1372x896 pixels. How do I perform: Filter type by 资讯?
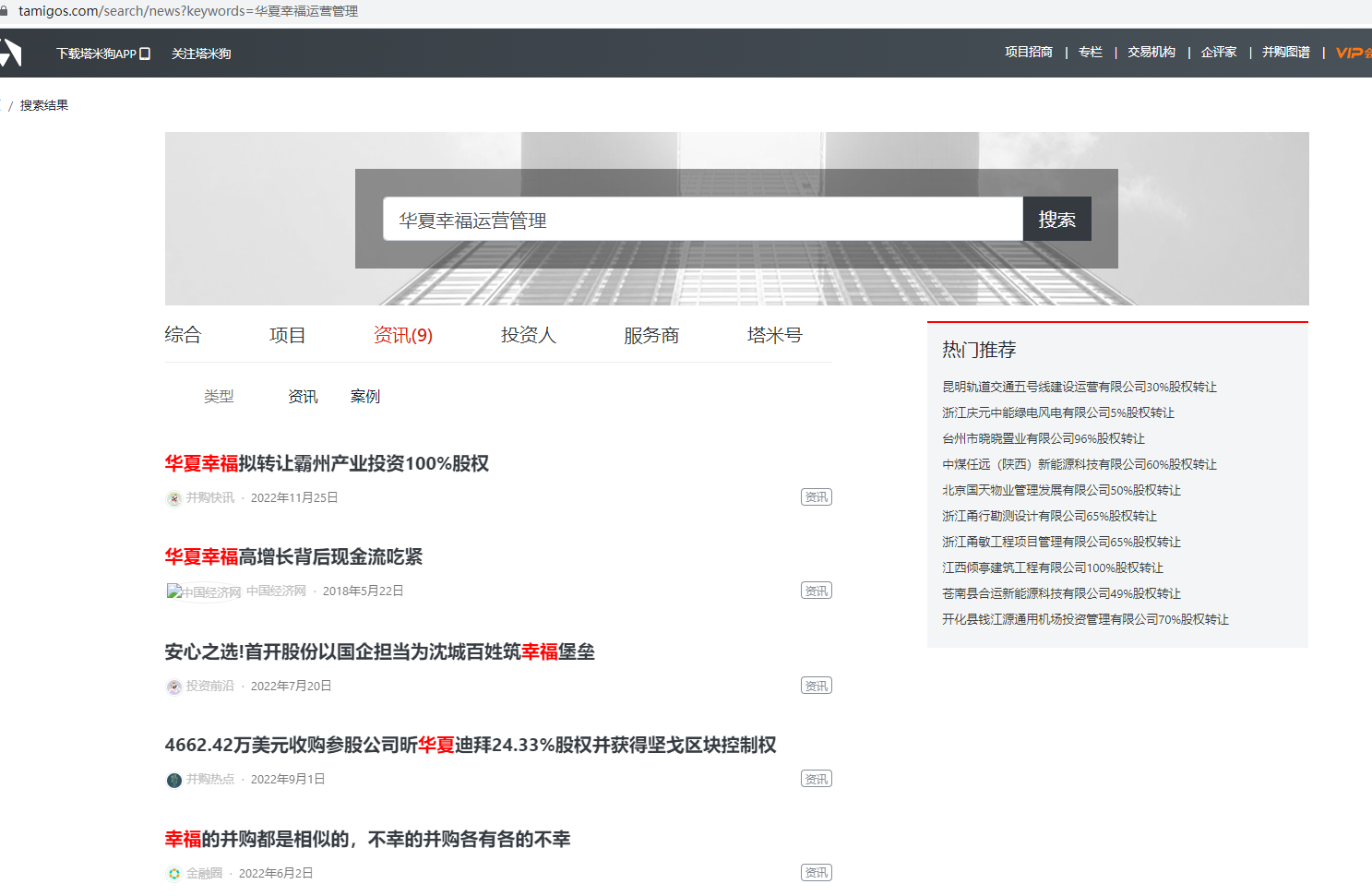(303, 397)
